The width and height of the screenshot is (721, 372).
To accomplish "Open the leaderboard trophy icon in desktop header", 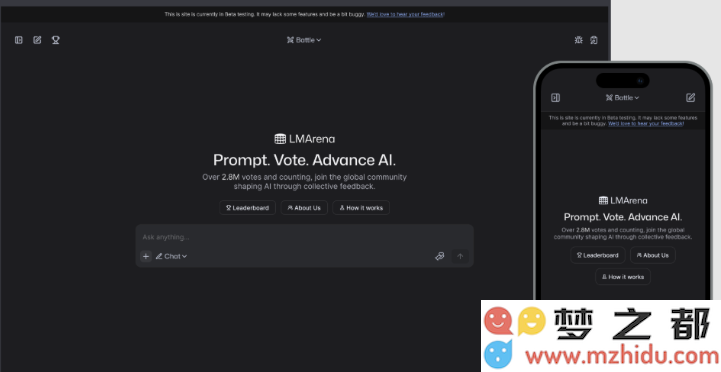I will coord(56,40).
